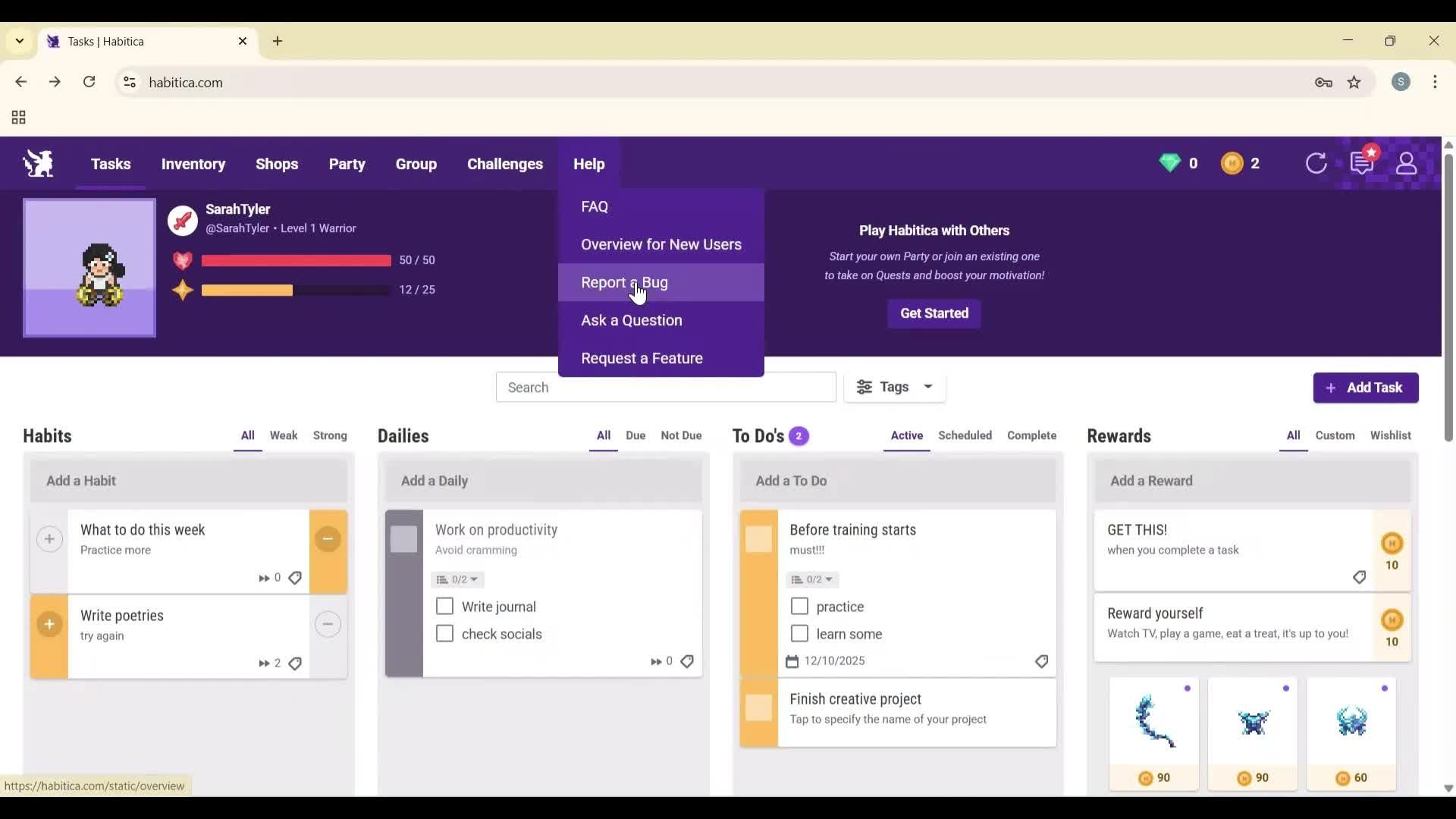Mark the practice item as done
This screenshot has height=819, width=1456.
point(799,606)
